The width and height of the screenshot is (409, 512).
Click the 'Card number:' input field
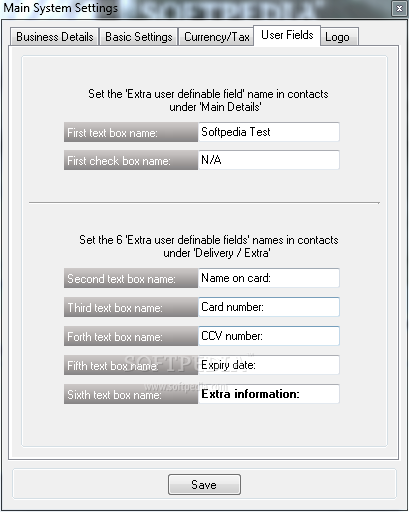tap(269, 307)
